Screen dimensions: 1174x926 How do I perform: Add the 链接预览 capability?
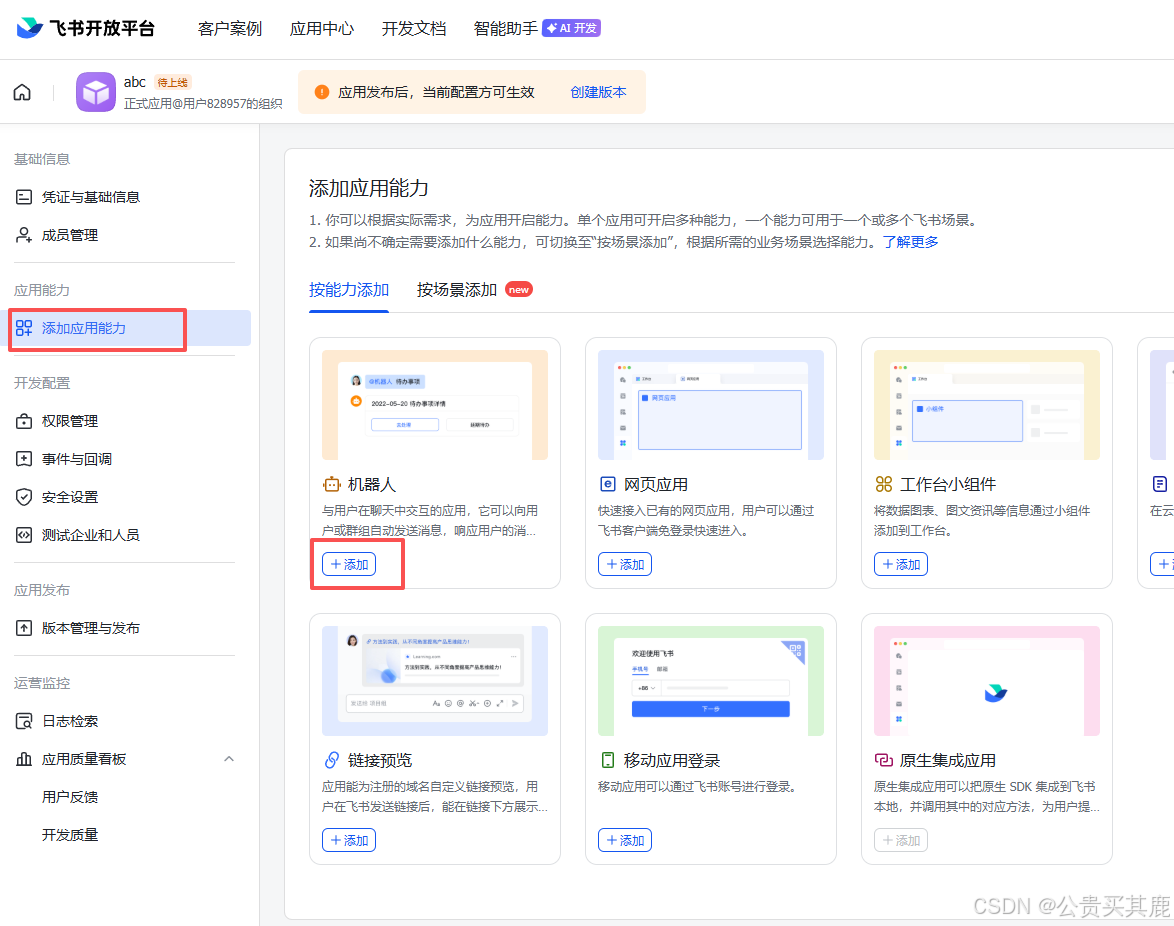[x=349, y=841]
